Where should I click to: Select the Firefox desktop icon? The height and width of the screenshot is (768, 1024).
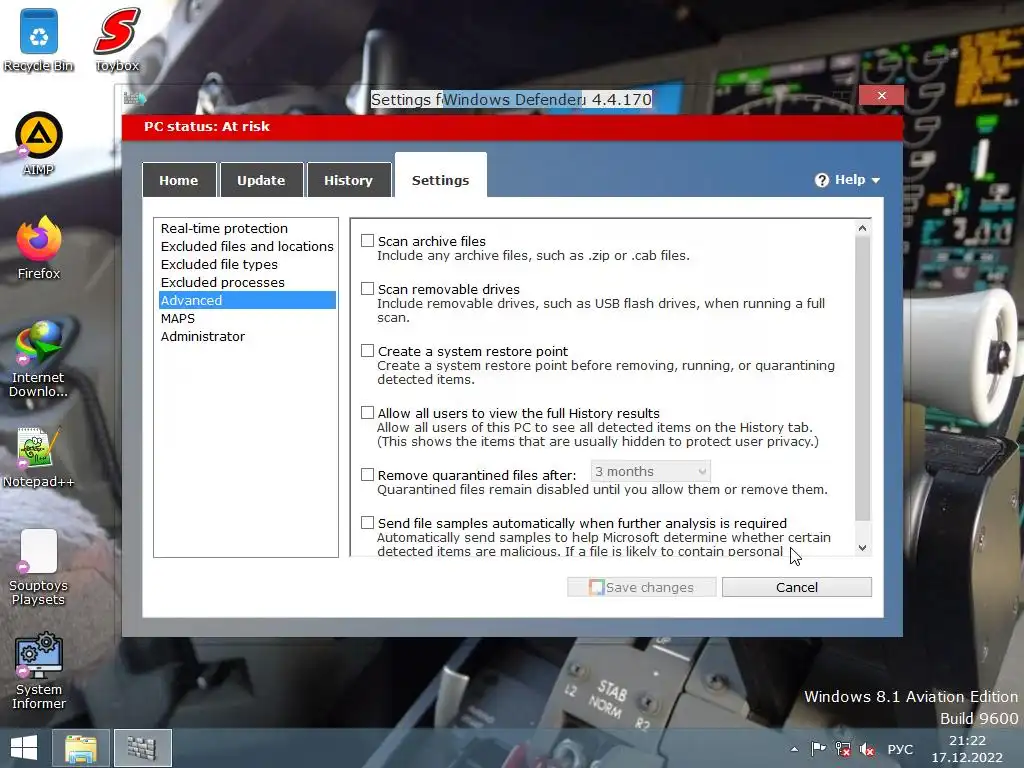coord(39,248)
